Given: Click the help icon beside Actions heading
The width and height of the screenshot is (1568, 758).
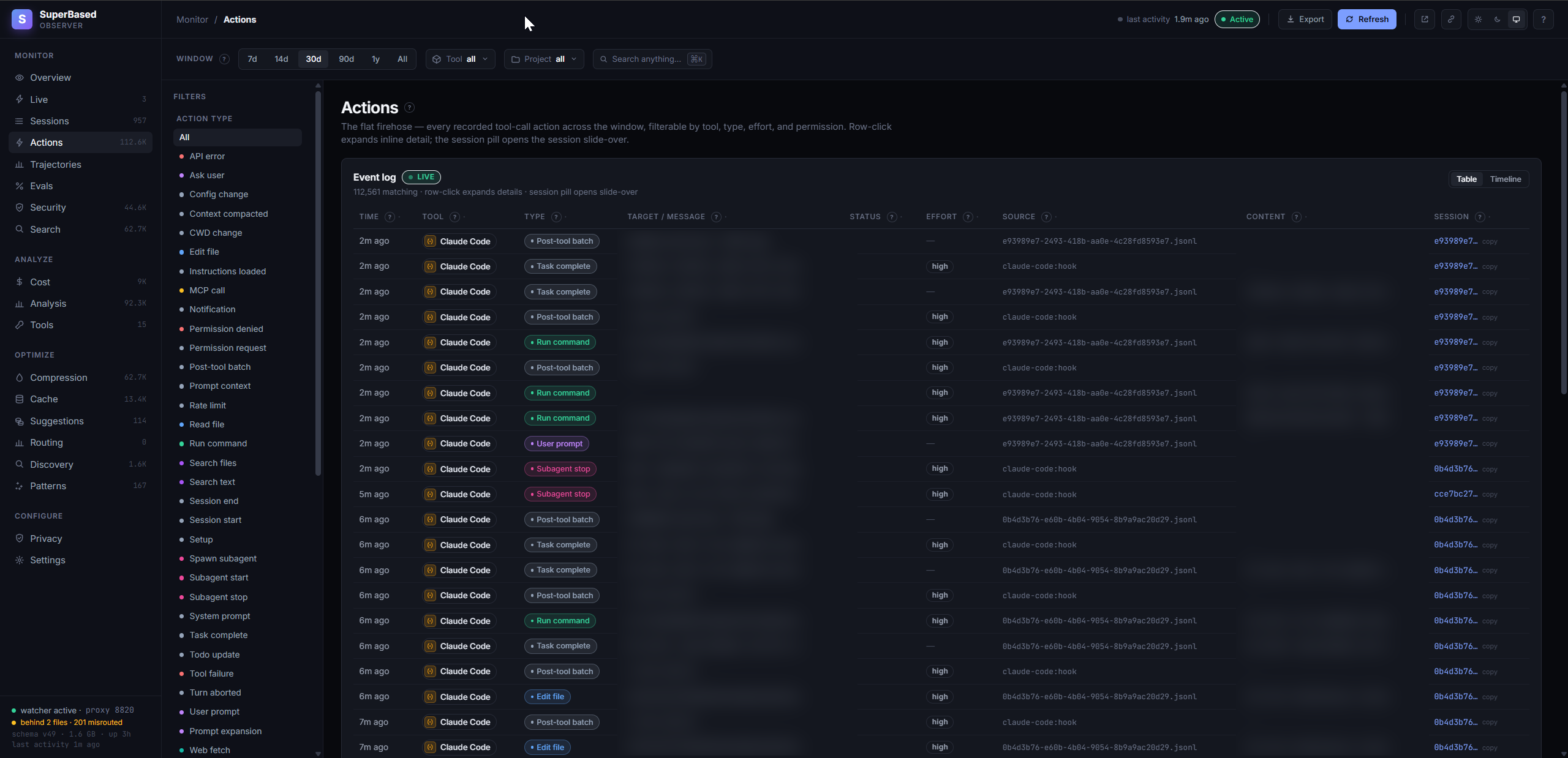Looking at the screenshot, I should (x=410, y=108).
